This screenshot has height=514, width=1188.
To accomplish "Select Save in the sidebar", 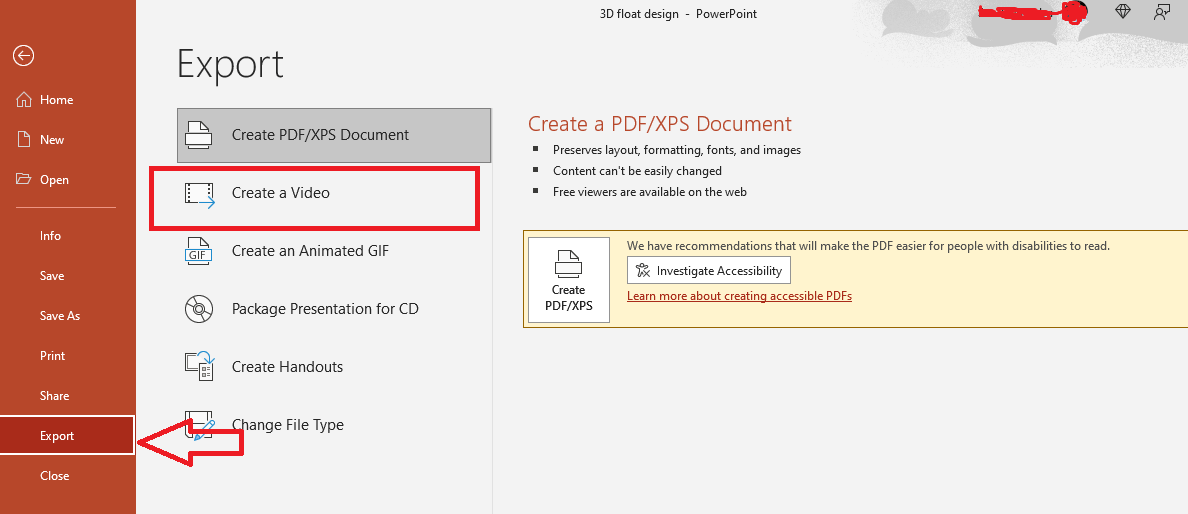I will click(68, 276).
